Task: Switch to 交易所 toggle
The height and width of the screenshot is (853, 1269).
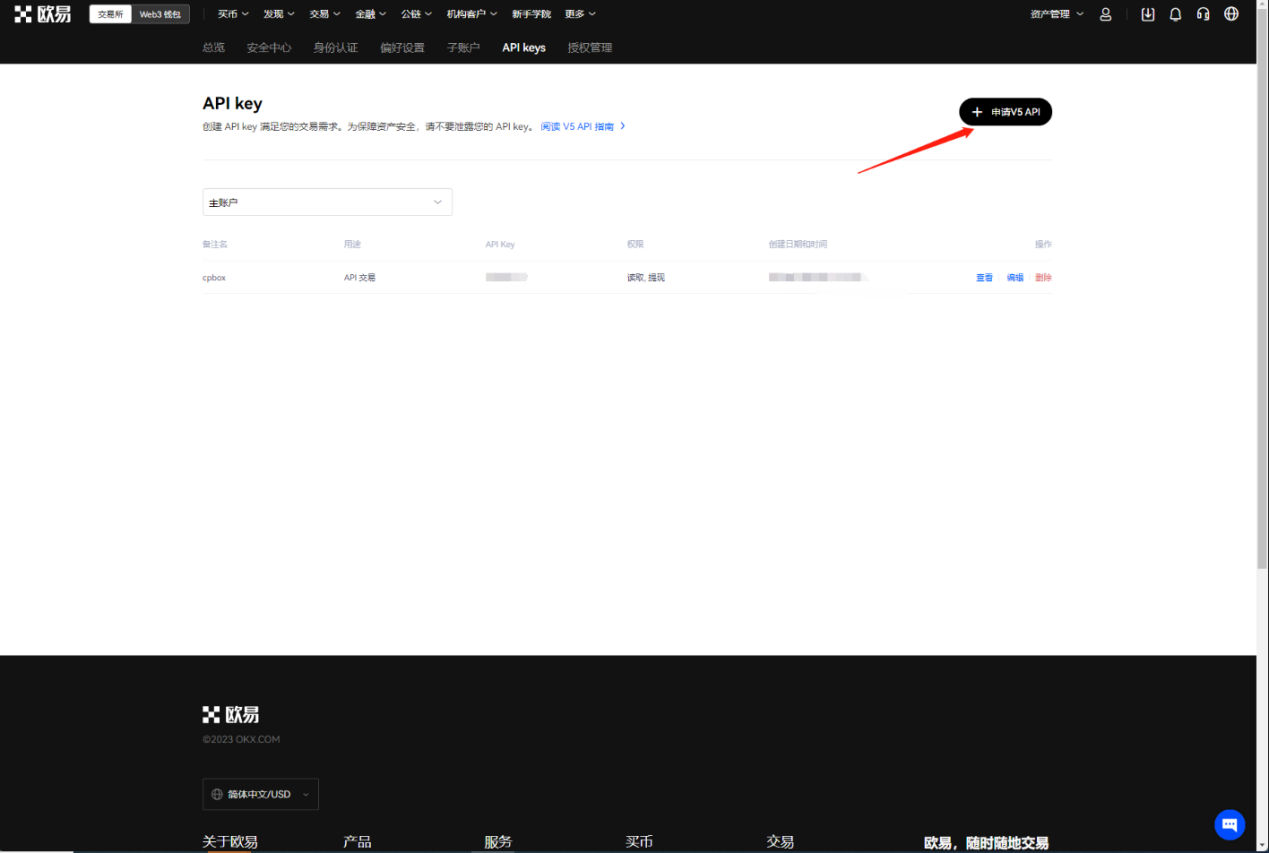Action: tap(110, 14)
